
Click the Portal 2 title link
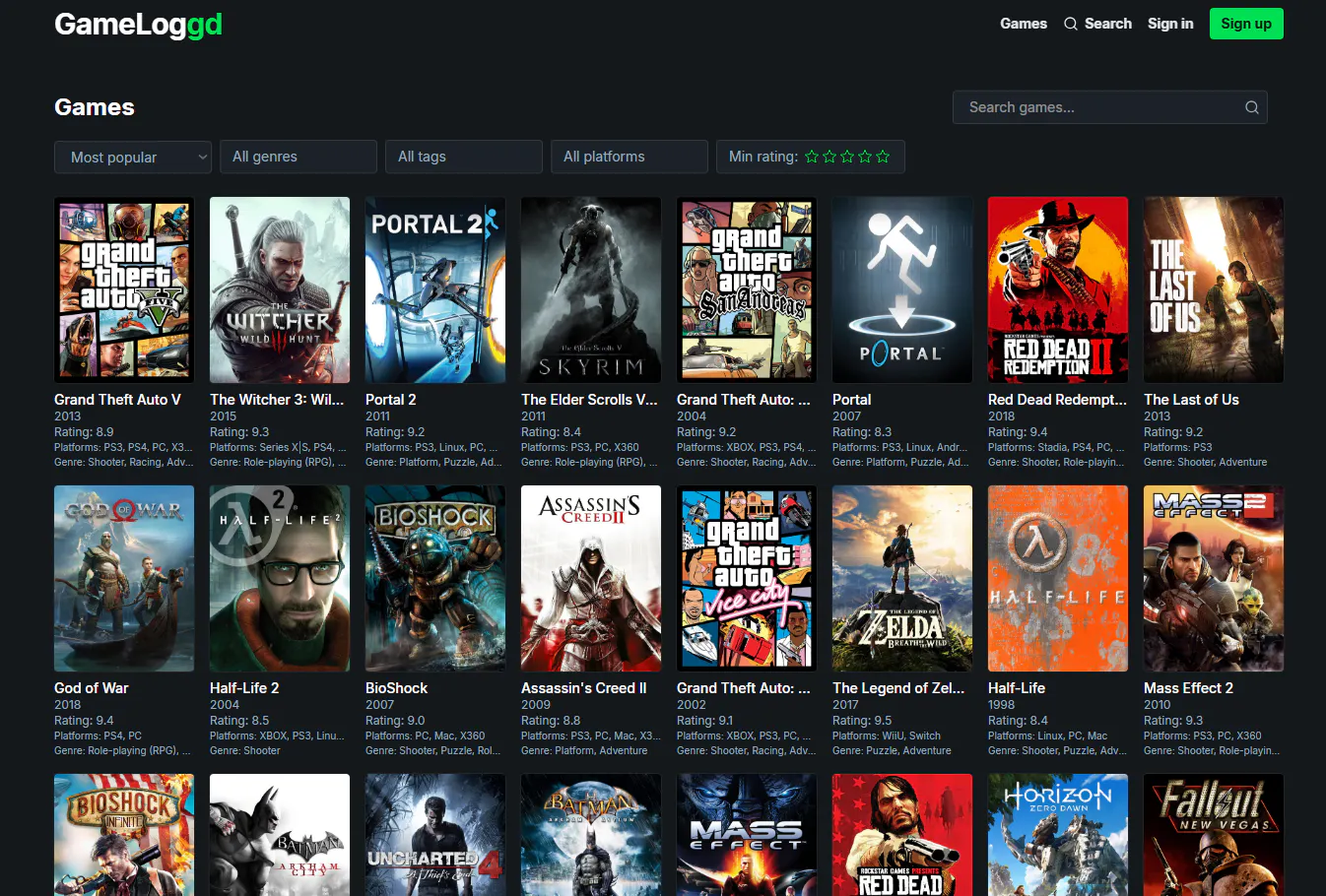pyautogui.click(x=390, y=400)
